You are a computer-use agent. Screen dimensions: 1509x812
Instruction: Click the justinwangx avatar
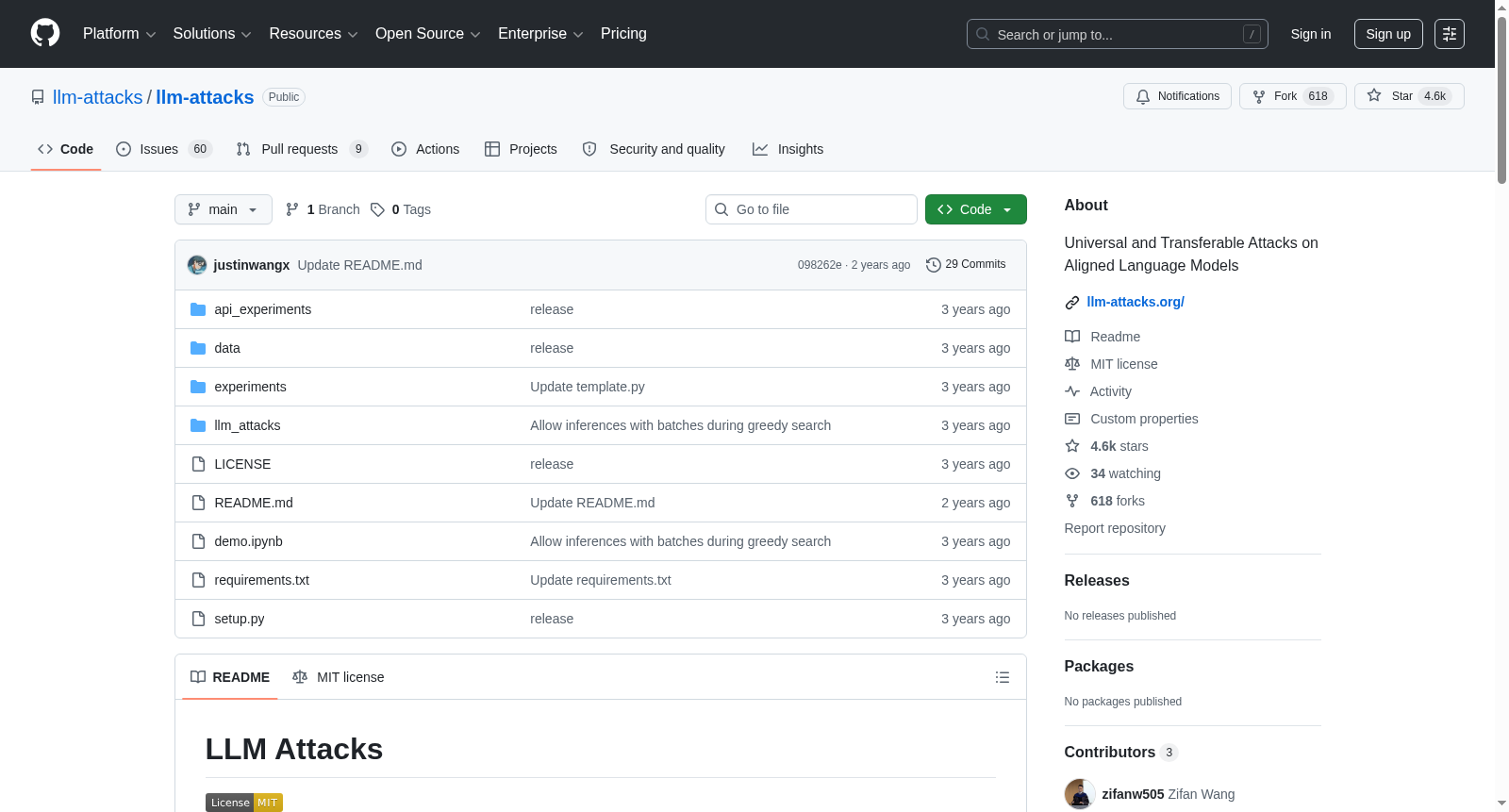[197, 265]
